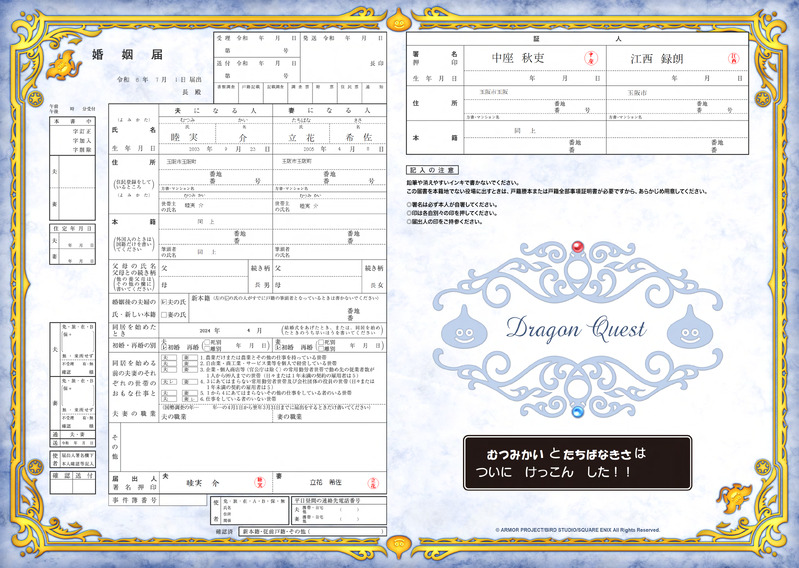Click the wife's address 玉阪市玉阪町
The height and width of the screenshot is (568, 799).
[297, 161]
